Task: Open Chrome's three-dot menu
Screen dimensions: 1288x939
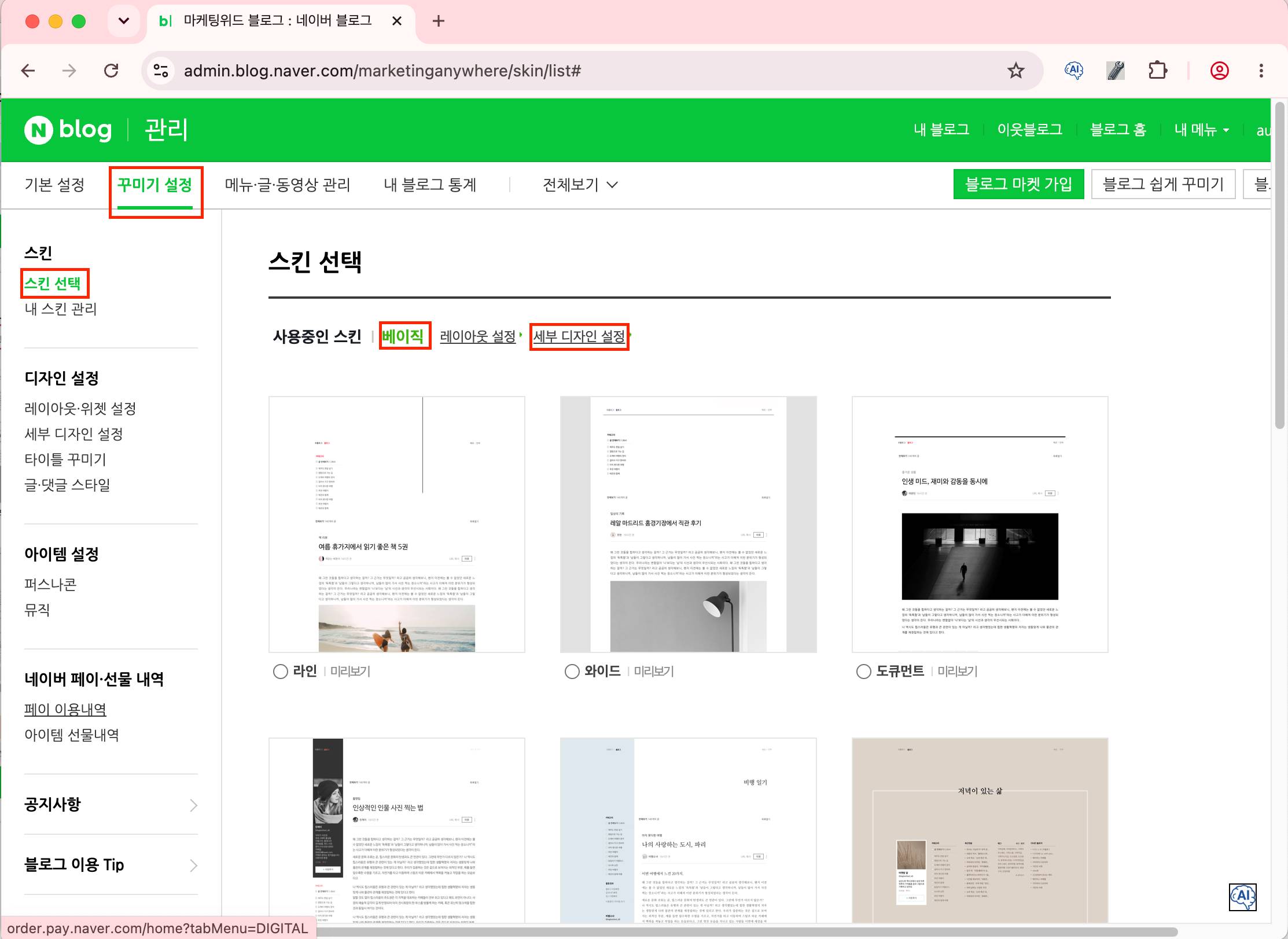Action: click(x=1261, y=71)
